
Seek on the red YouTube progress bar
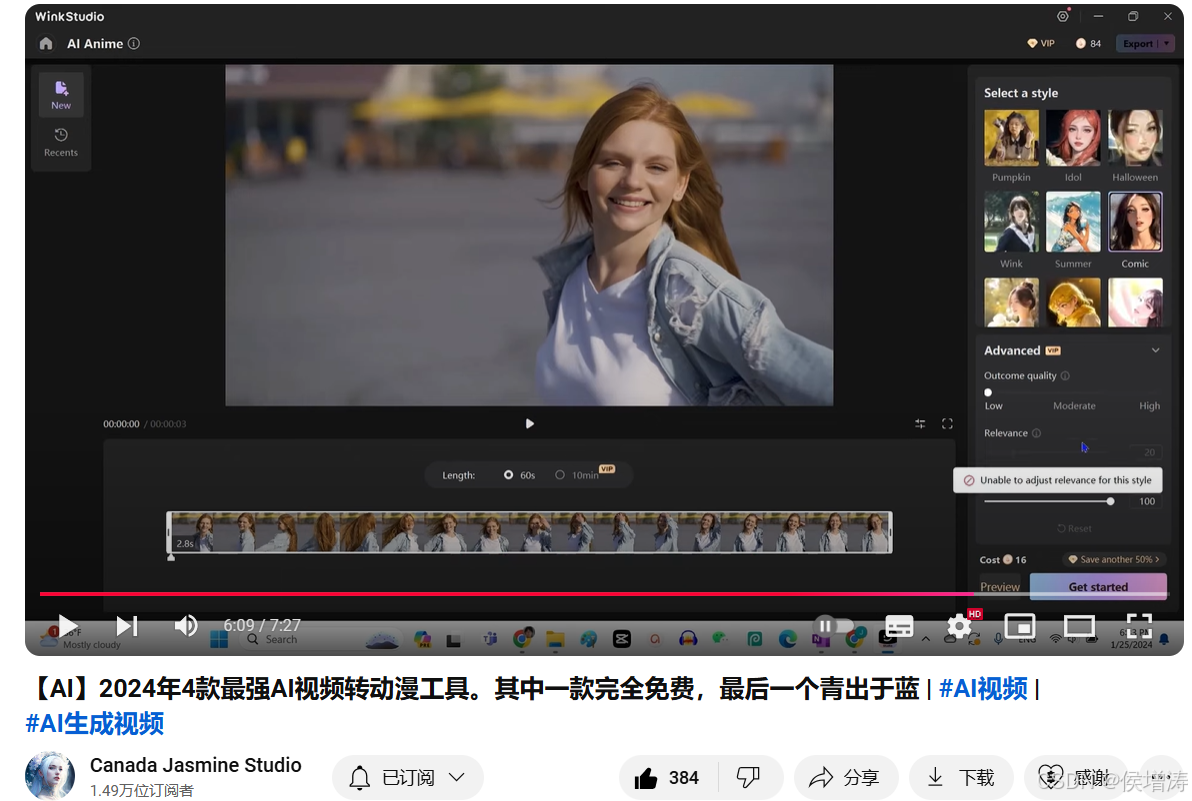[x=605, y=594]
